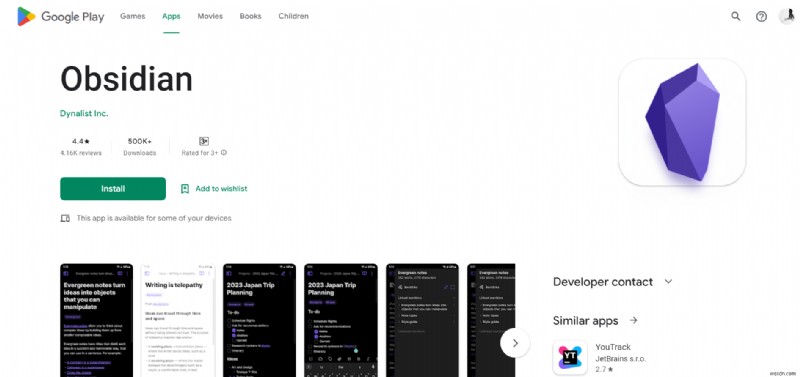Click the device availability notice text
The width and height of the screenshot is (800, 377).
[x=154, y=218]
